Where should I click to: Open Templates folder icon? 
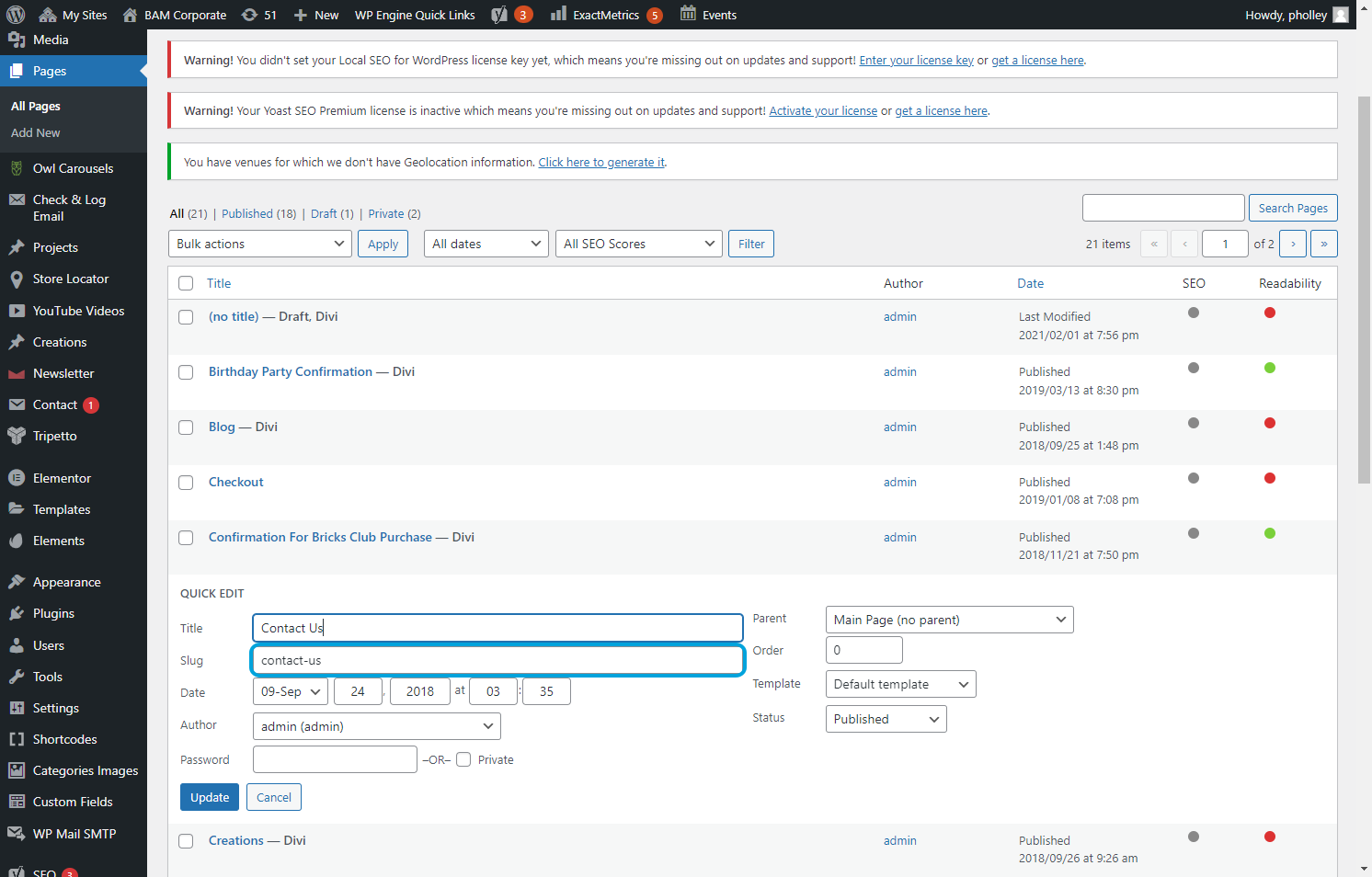(17, 509)
